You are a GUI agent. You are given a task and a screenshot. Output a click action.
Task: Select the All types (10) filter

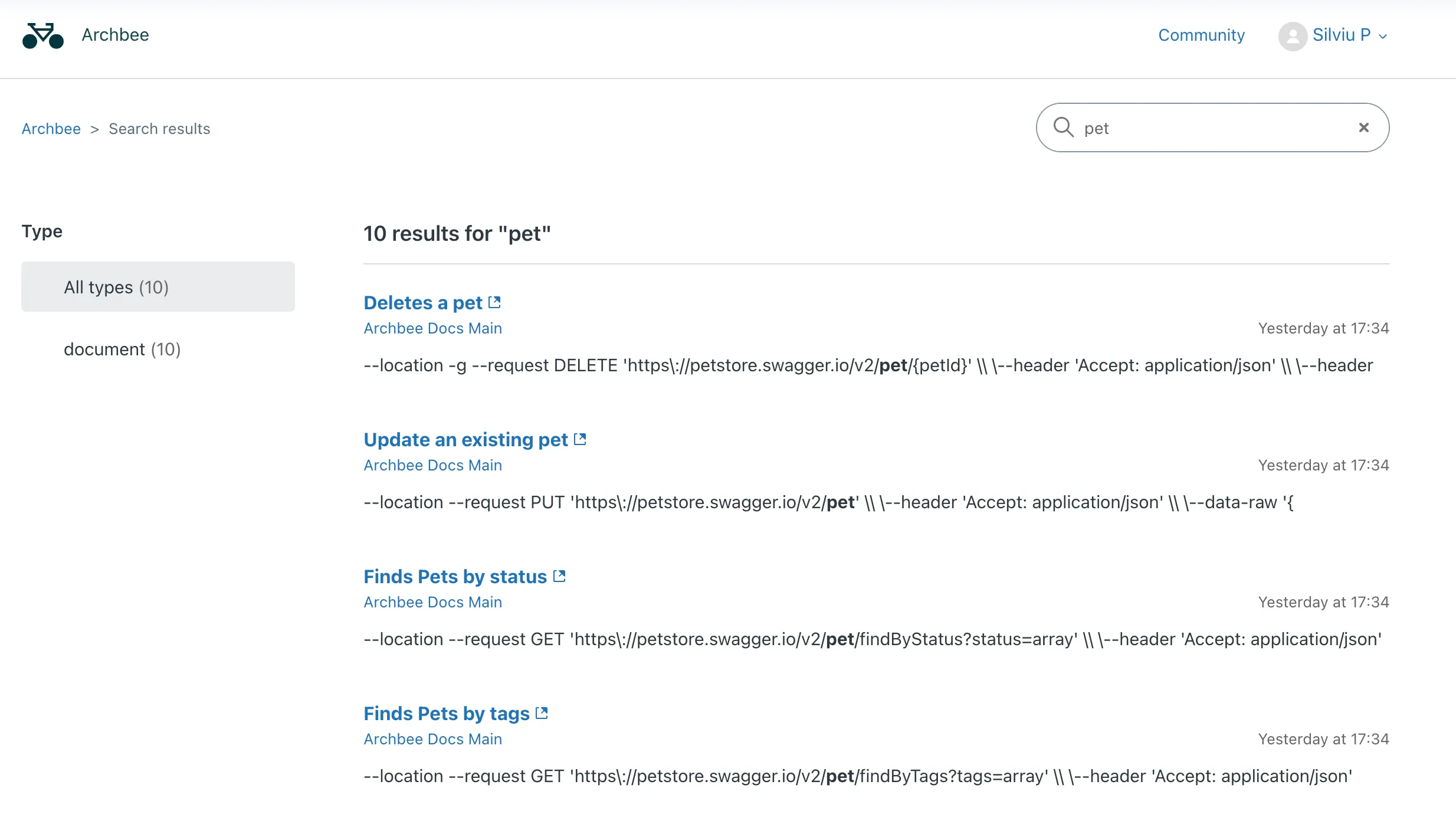(x=158, y=287)
